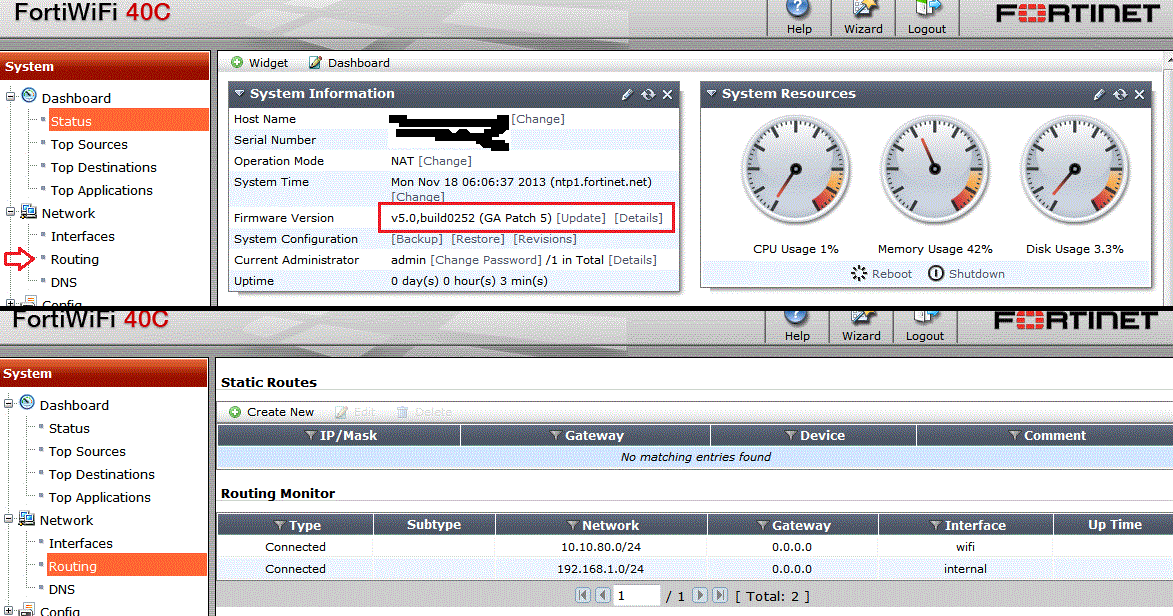This screenshot has width=1173, height=616.
Task: Open Interfaces in the Status page sidebar
Action: point(82,237)
